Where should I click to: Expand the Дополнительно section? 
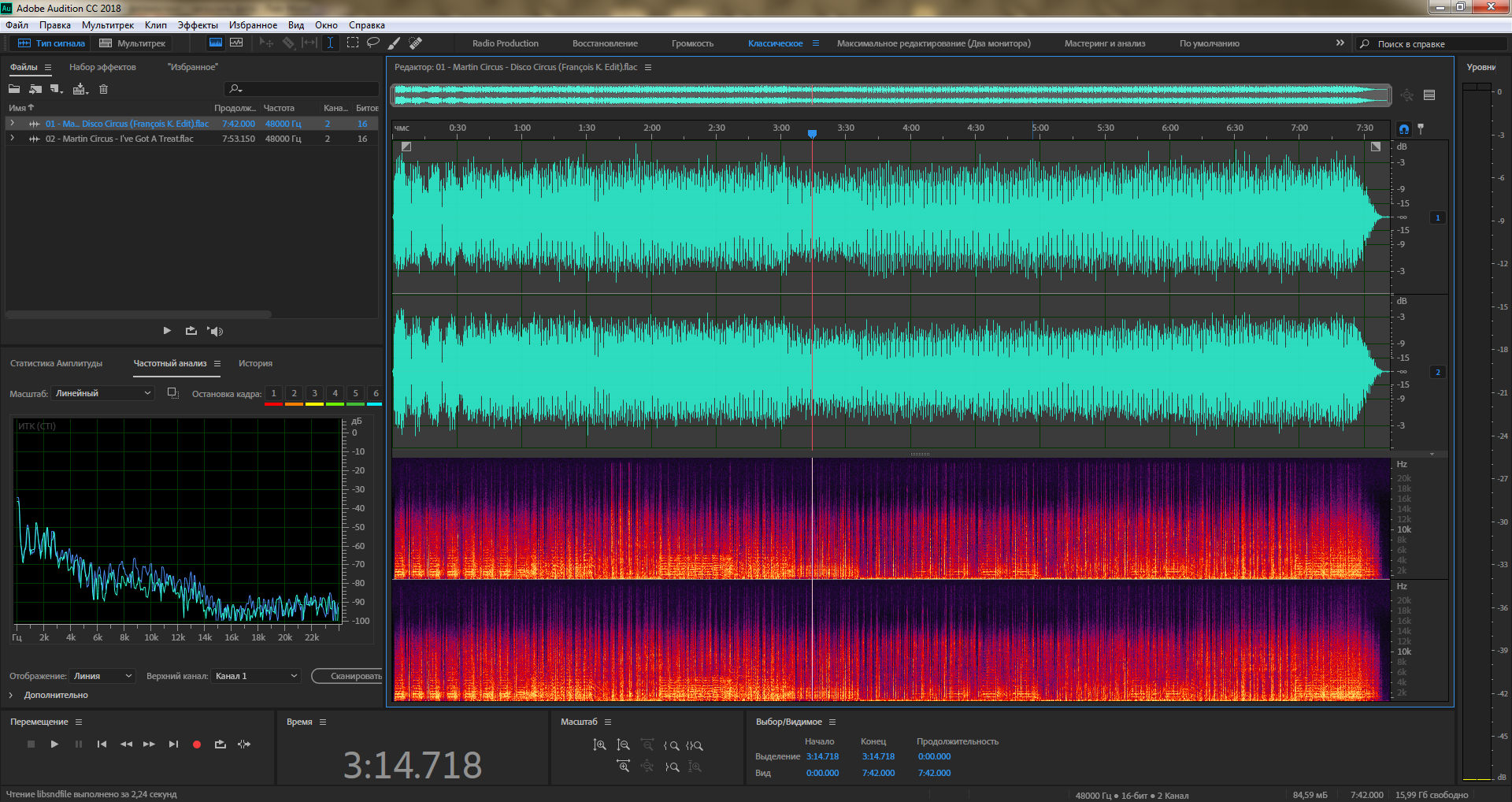tap(11, 695)
